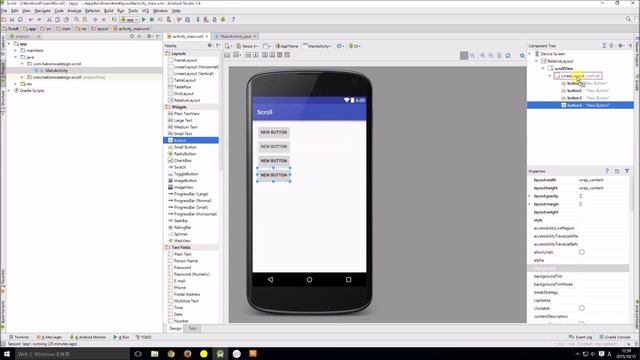This screenshot has width=640, height=360.
Task: Click the Debug app bug icon
Action: (x=152, y=20)
